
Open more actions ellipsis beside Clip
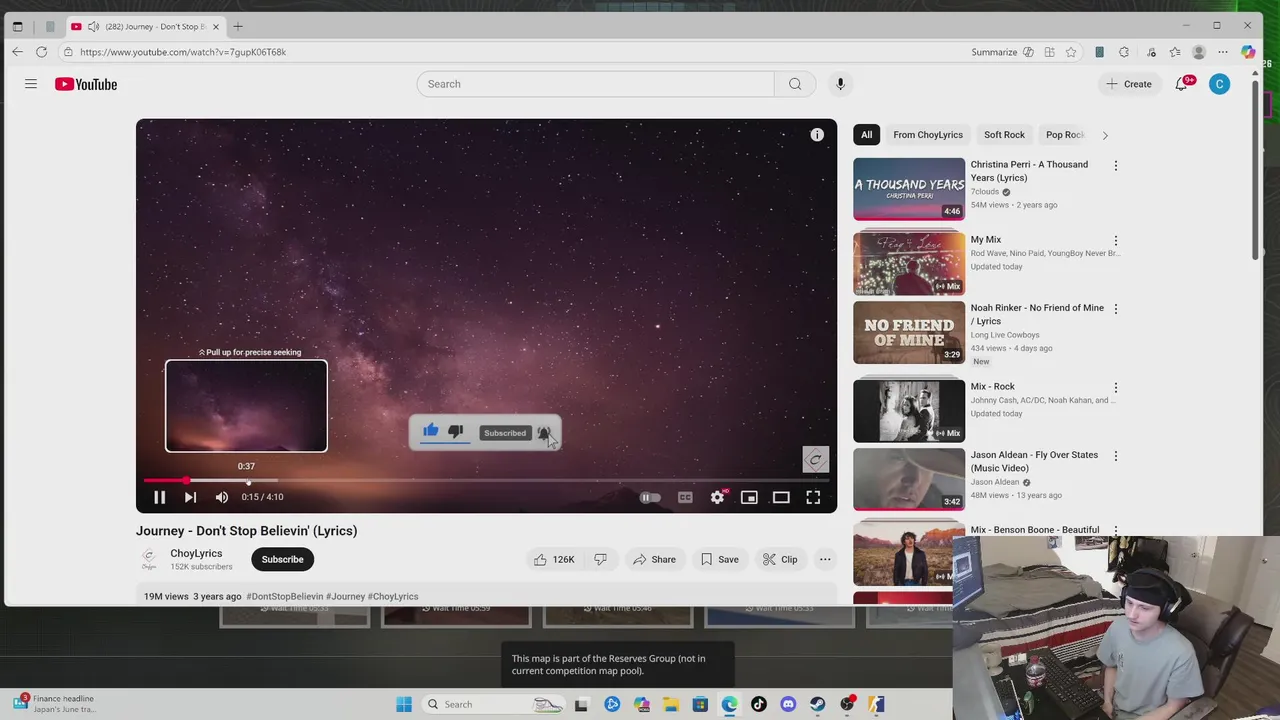point(825,559)
